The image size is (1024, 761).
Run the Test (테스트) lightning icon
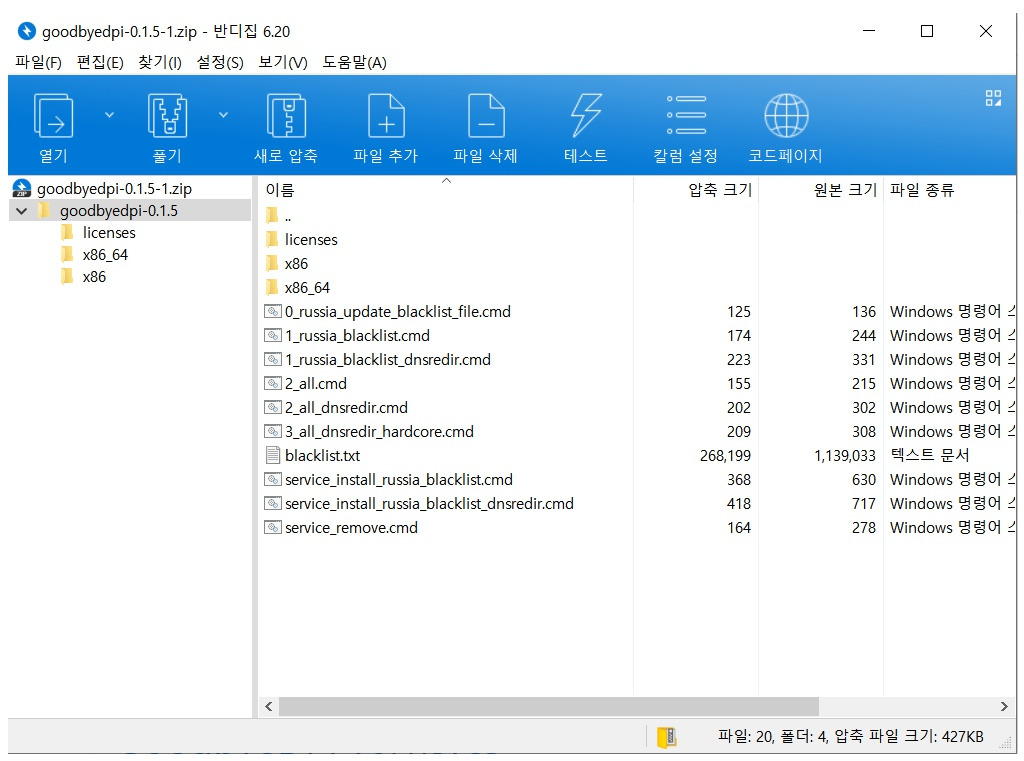click(x=586, y=116)
